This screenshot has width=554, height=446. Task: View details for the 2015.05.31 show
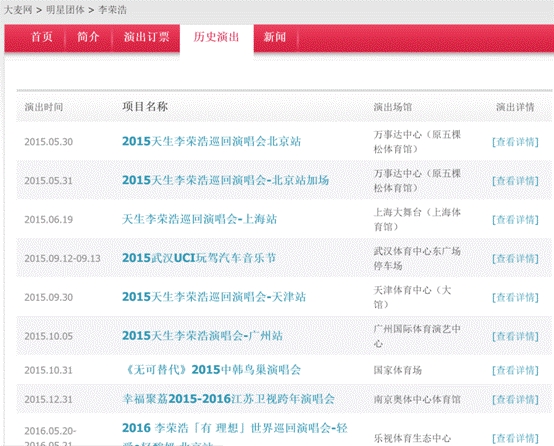(515, 181)
